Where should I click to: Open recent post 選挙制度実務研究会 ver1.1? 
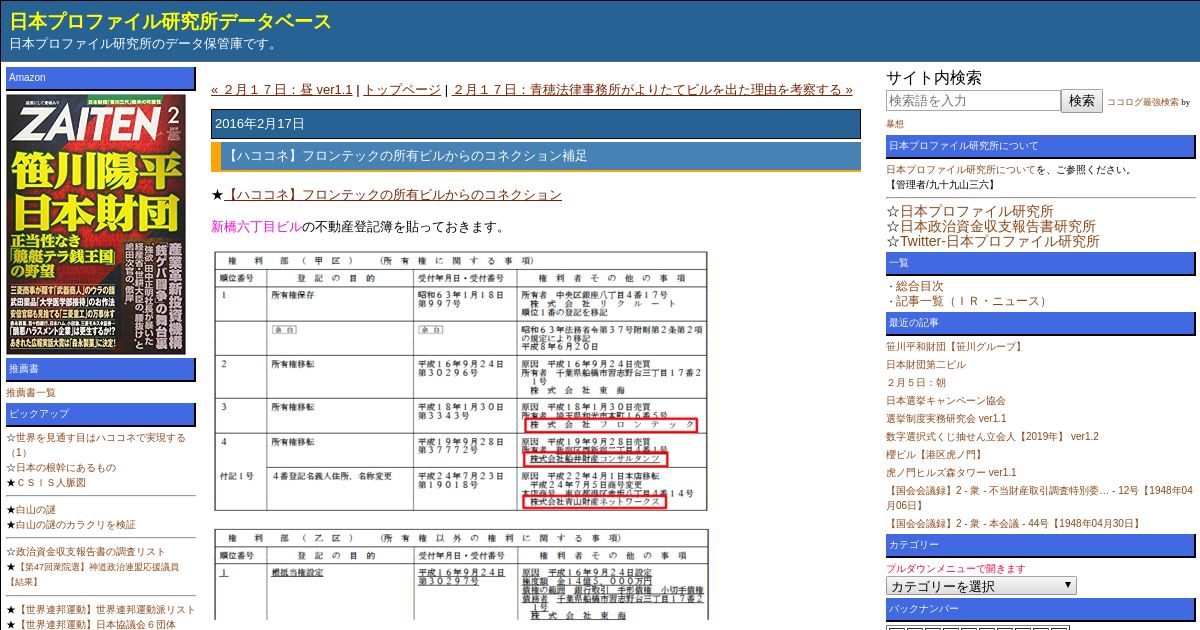[946, 419]
